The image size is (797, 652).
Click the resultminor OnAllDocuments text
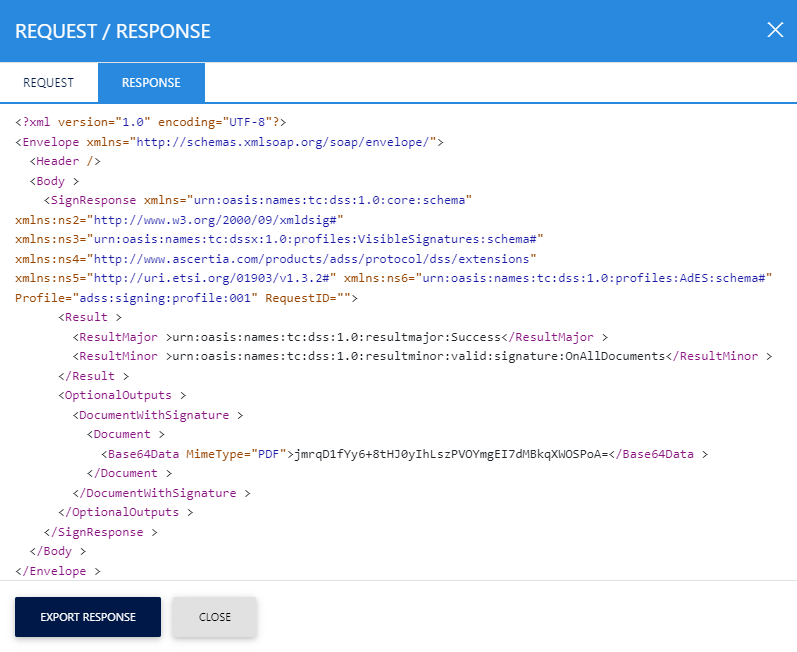(x=417, y=356)
